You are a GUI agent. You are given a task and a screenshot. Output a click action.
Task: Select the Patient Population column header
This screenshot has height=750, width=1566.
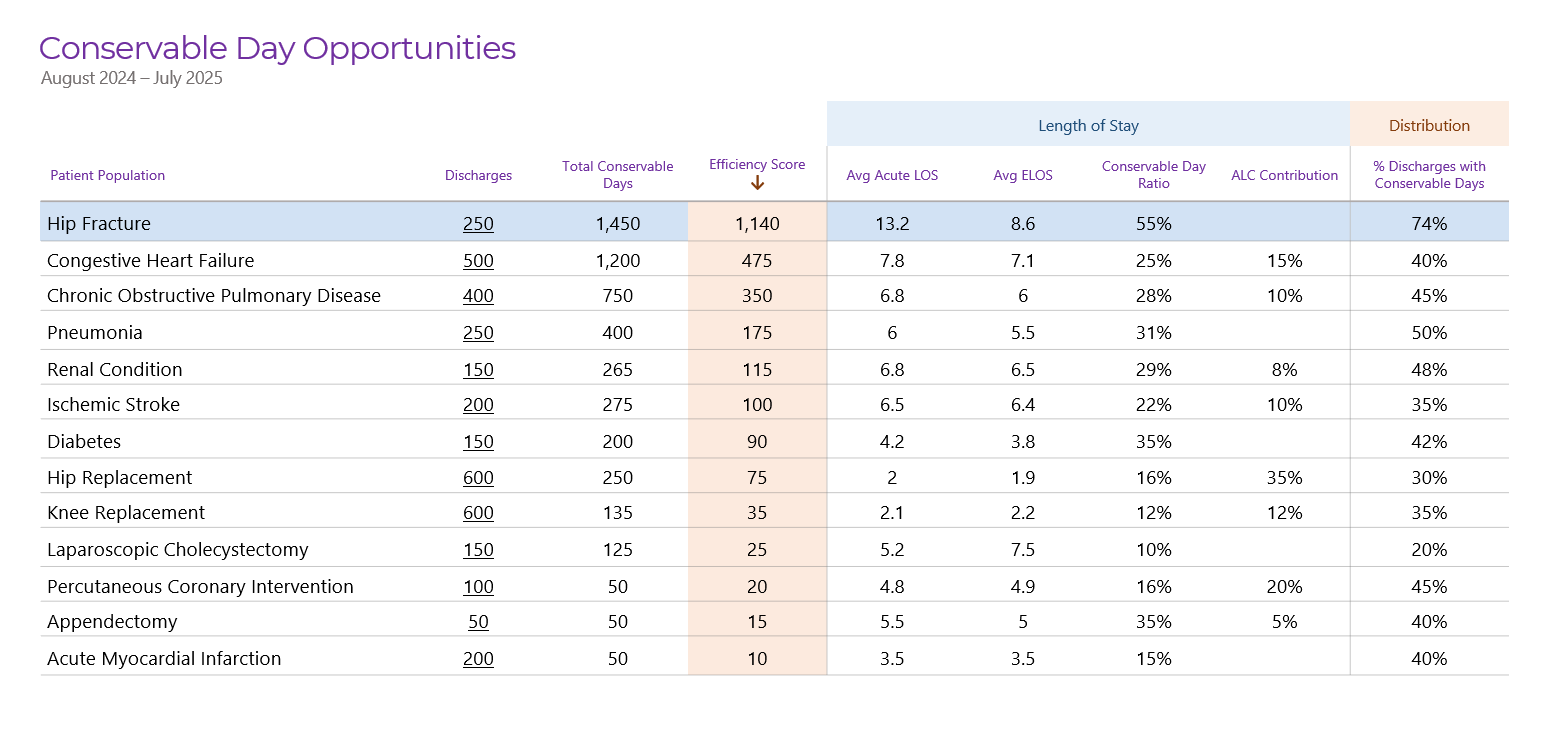(x=108, y=176)
